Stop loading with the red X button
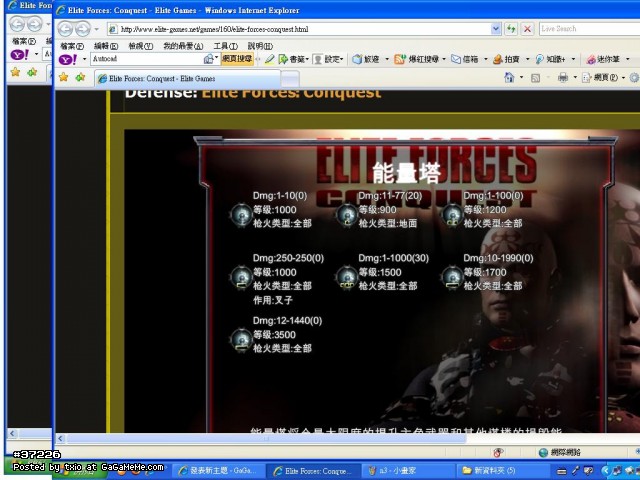 click(527, 29)
